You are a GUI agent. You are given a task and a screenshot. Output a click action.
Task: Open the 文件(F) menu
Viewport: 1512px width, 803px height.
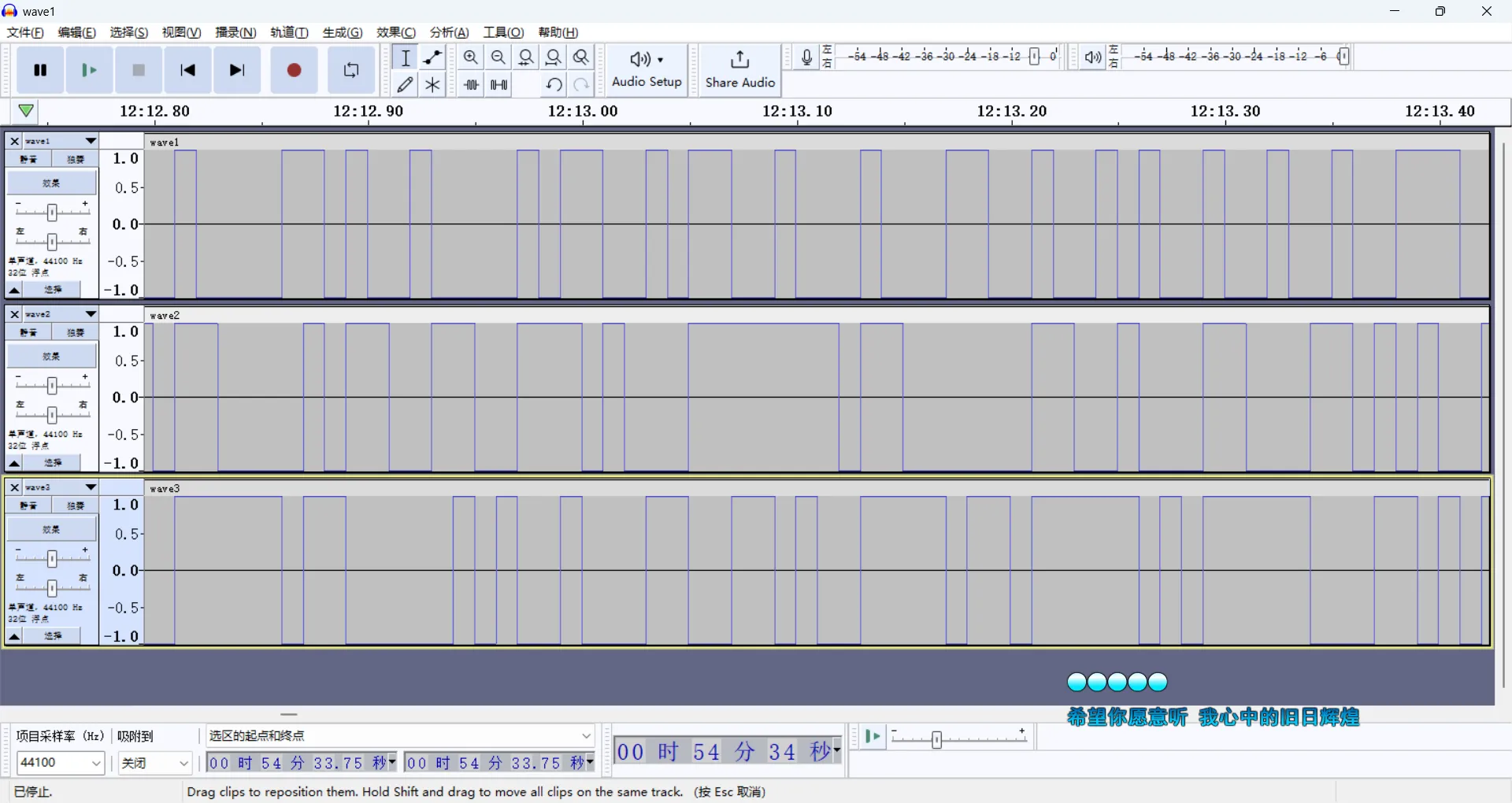25,32
